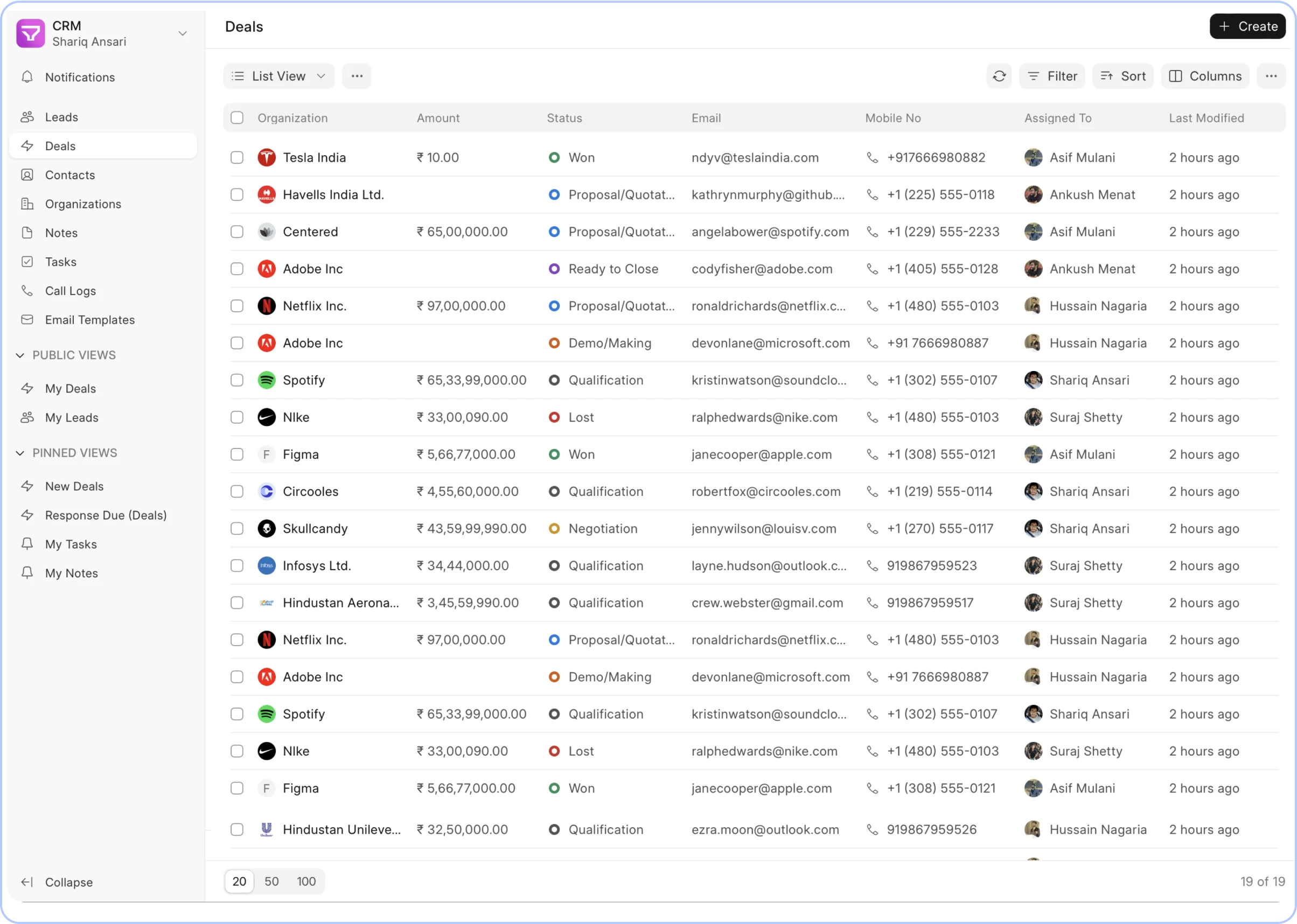Open the Notifications bell in sidebar
1297x924 pixels.
[27, 77]
